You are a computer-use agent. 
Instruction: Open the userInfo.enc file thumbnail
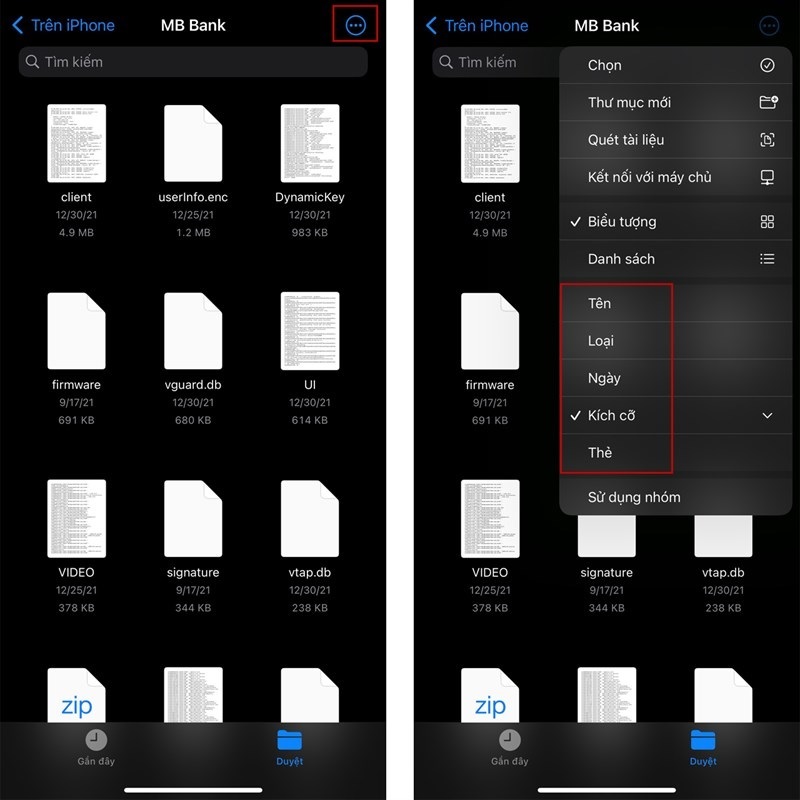[x=193, y=143]
